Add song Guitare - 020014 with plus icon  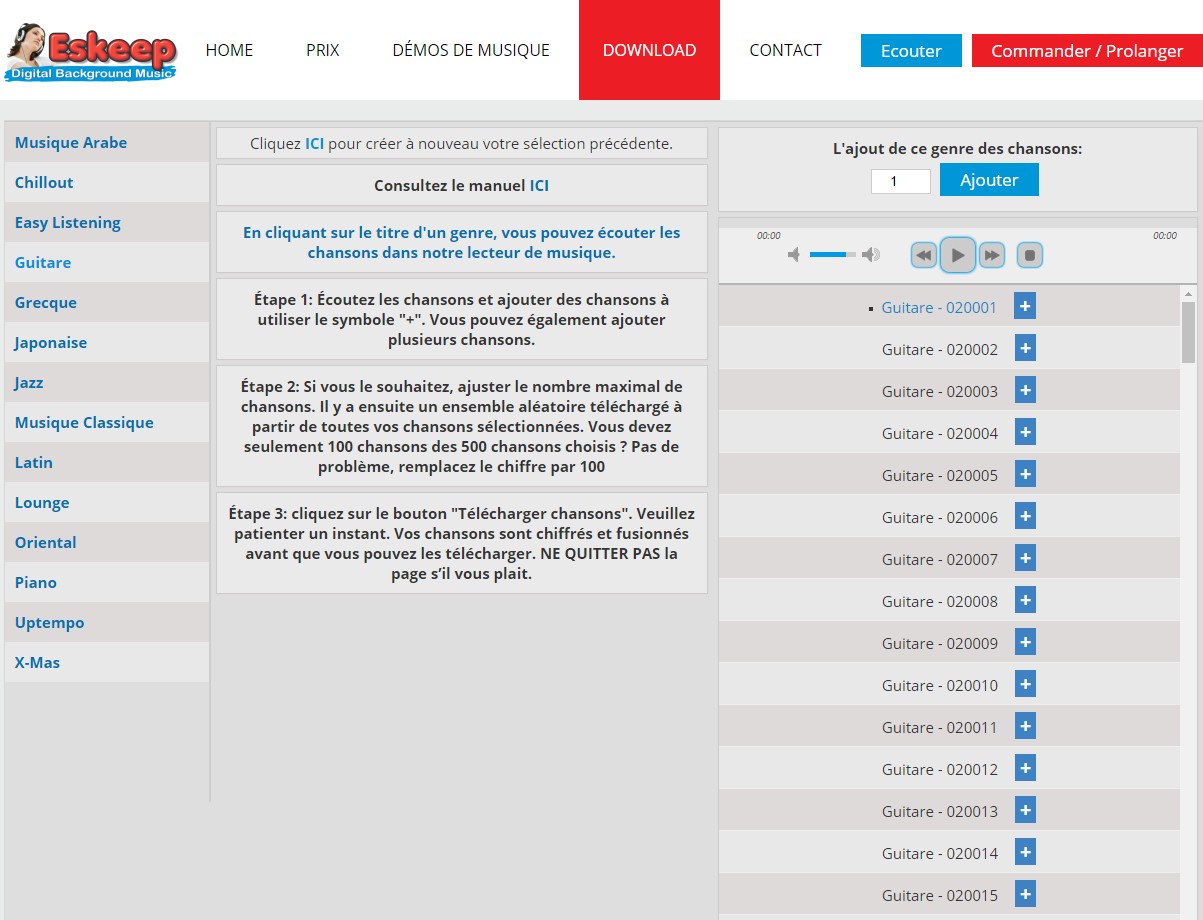[x=1025, y=852]
